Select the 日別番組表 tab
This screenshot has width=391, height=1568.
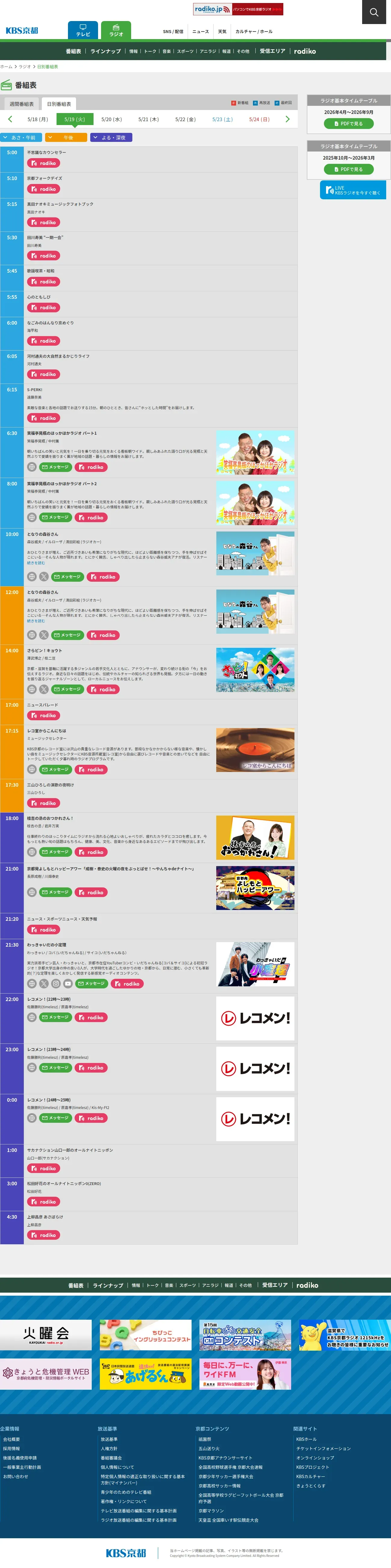(x=59, y=104)
